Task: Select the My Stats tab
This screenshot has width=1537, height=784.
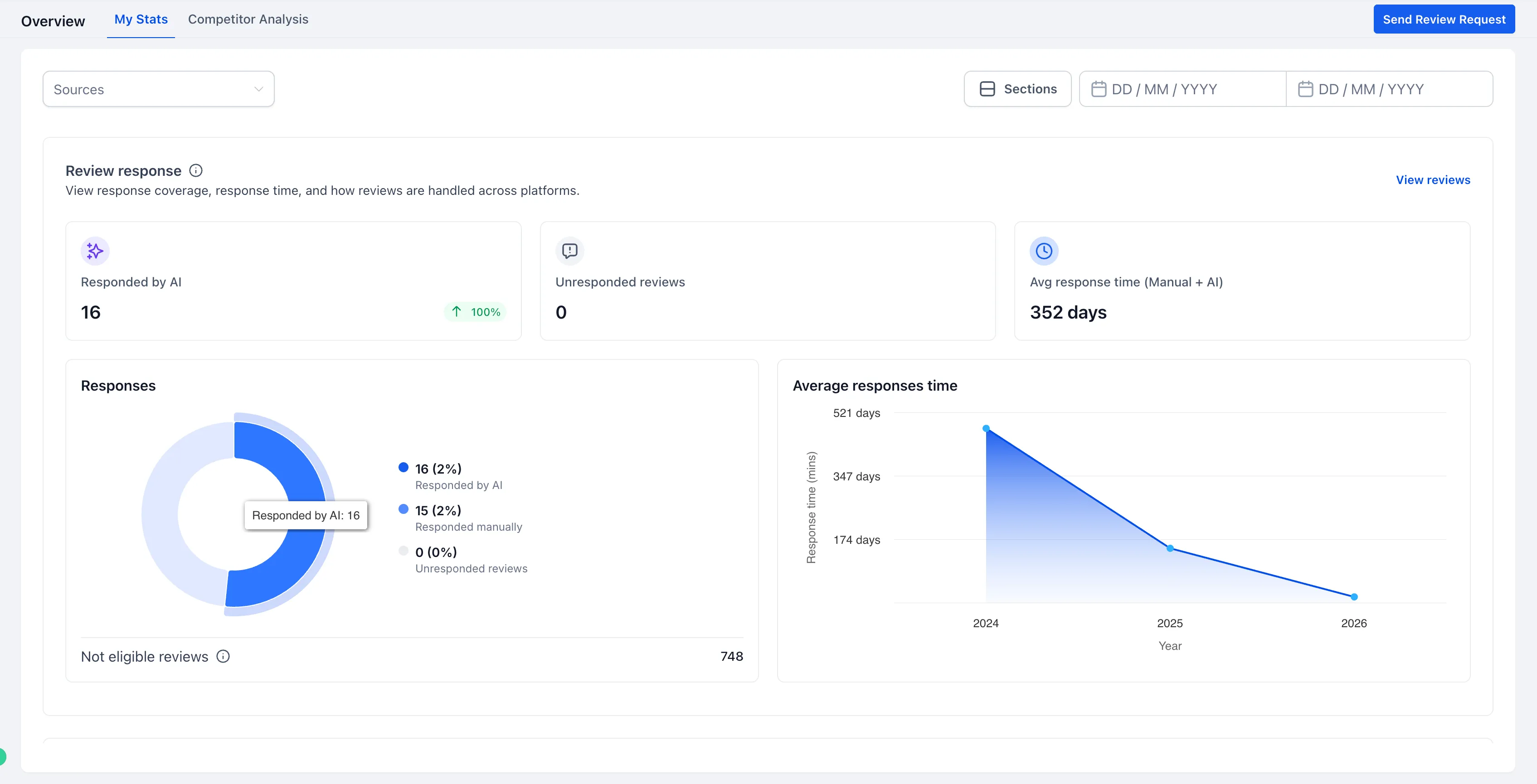Action: pyautogui.click(x=141, y=19)
